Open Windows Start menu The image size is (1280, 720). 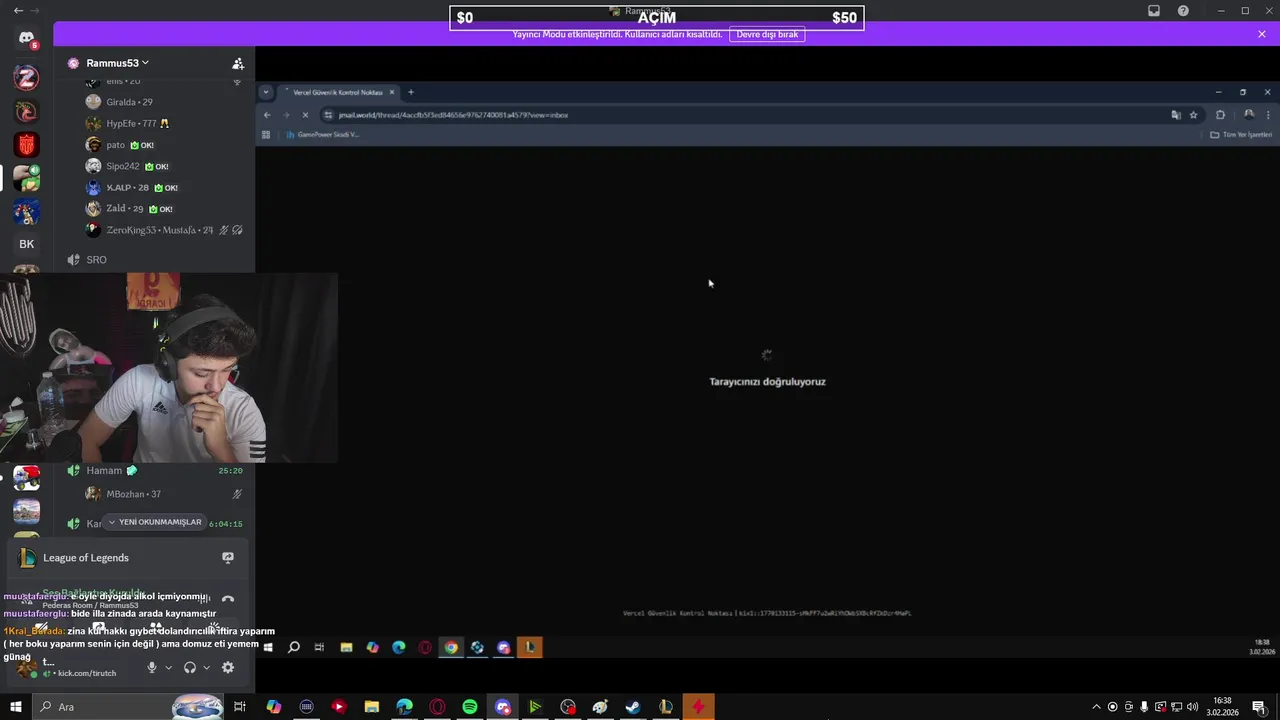point(15,707)
